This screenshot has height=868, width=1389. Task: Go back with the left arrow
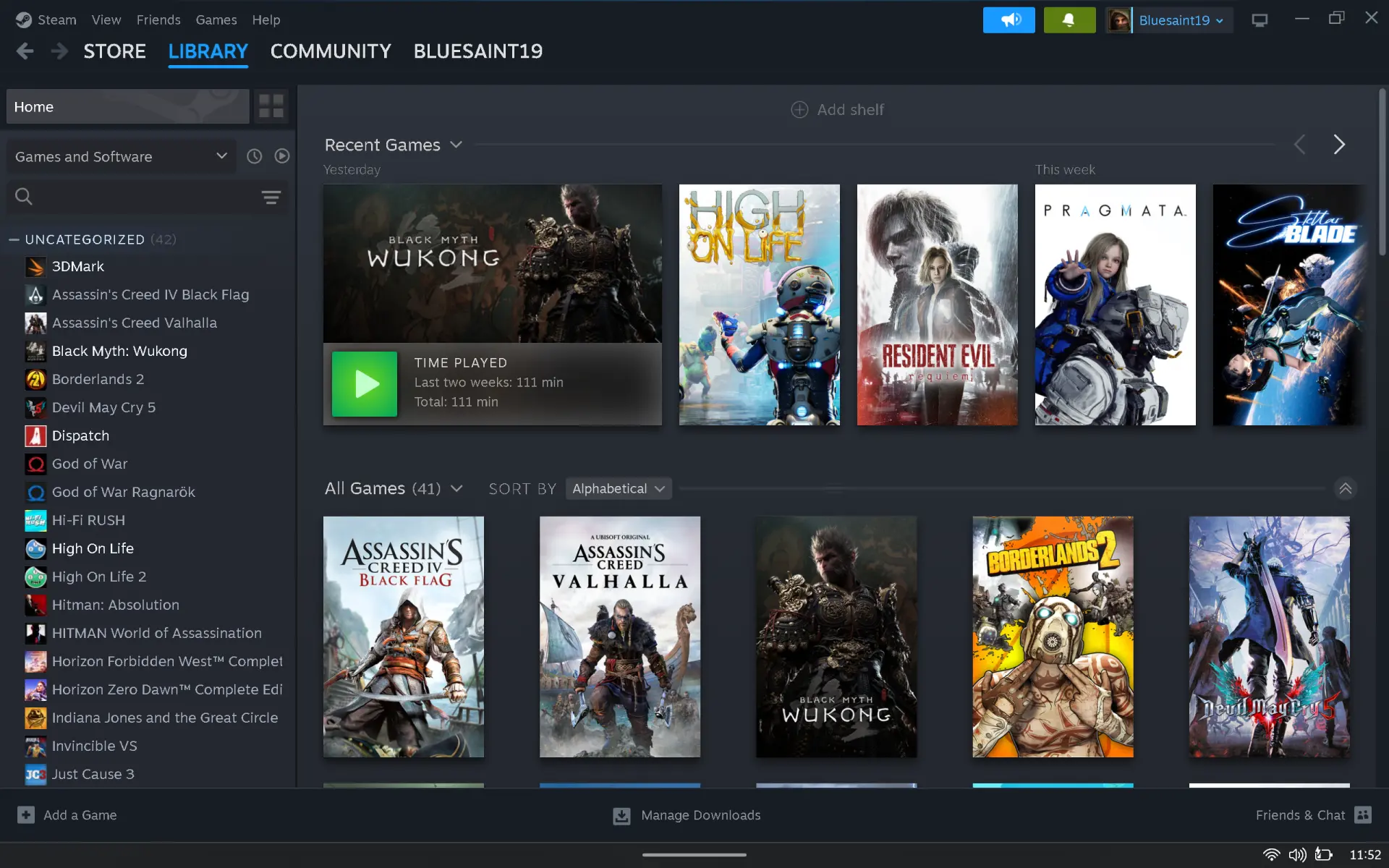pyautogui.click(x=25, y=51)
